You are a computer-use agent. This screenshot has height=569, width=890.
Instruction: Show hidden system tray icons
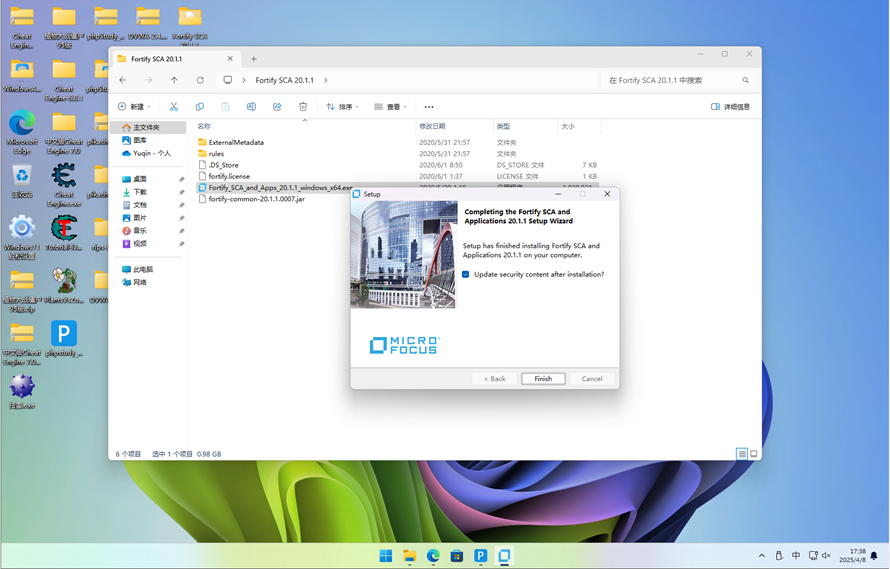(x=762, y=555)
